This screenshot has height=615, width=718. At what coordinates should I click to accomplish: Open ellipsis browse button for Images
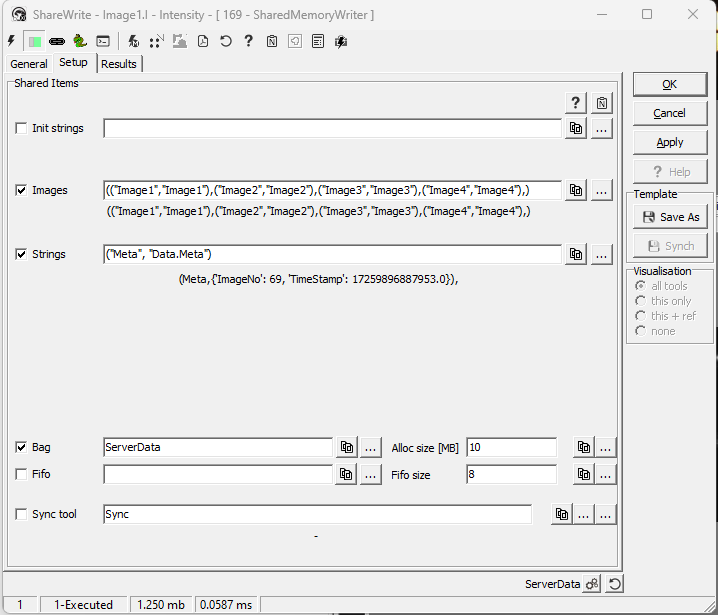[x=602, y=190]
